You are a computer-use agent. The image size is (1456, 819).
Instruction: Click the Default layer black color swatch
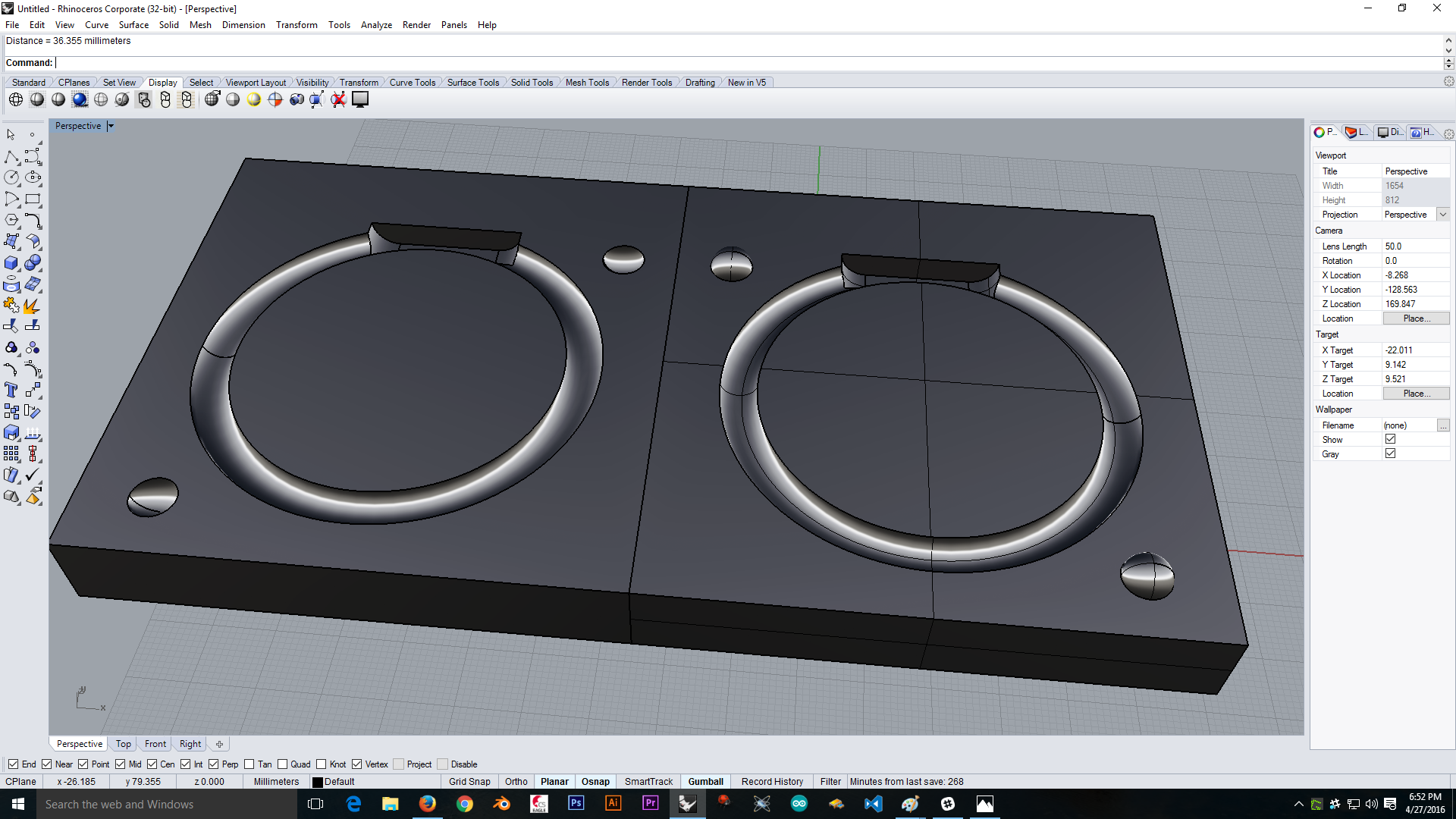click(x=318, y=783)
